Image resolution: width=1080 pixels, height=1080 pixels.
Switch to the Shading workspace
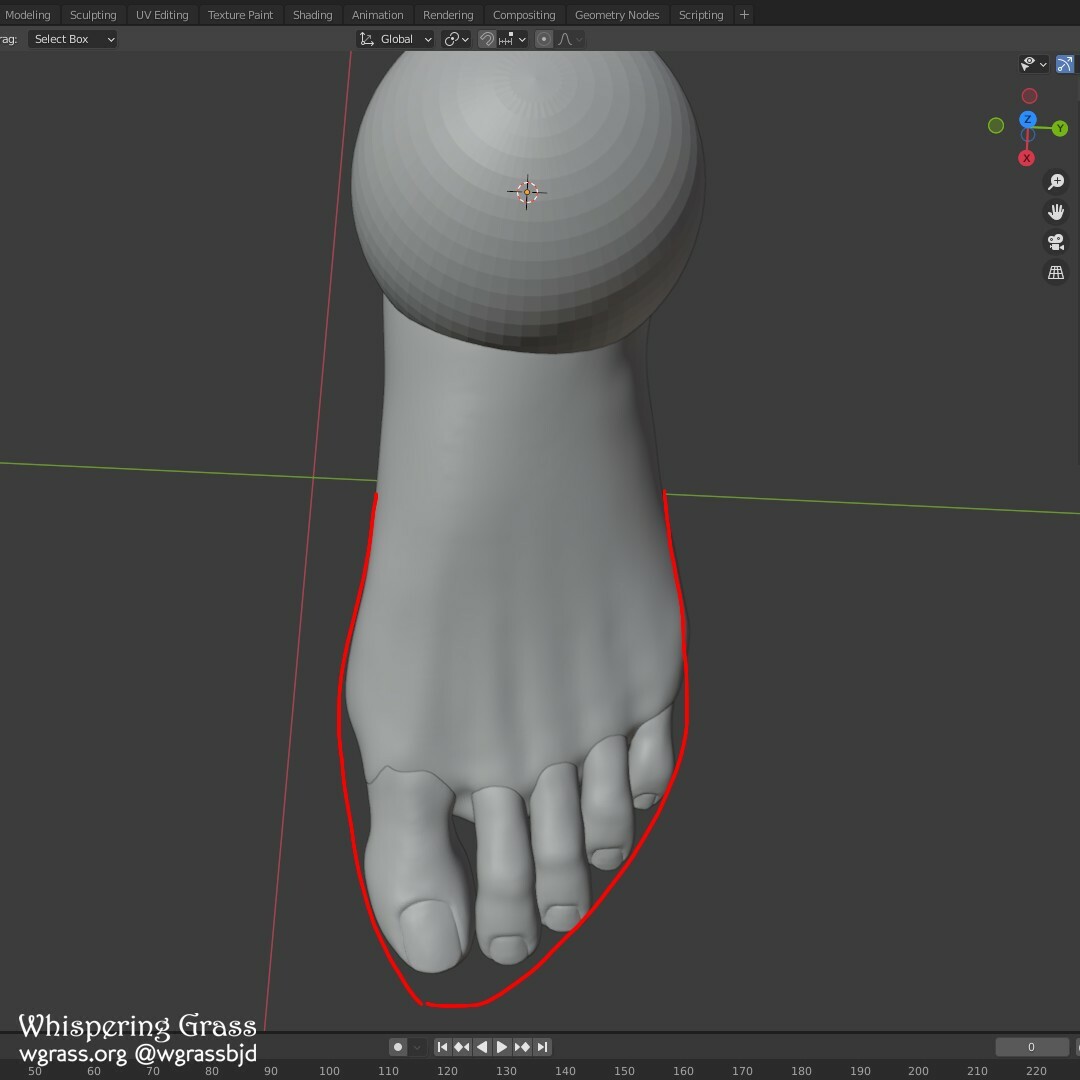click(x=313, y=14)
